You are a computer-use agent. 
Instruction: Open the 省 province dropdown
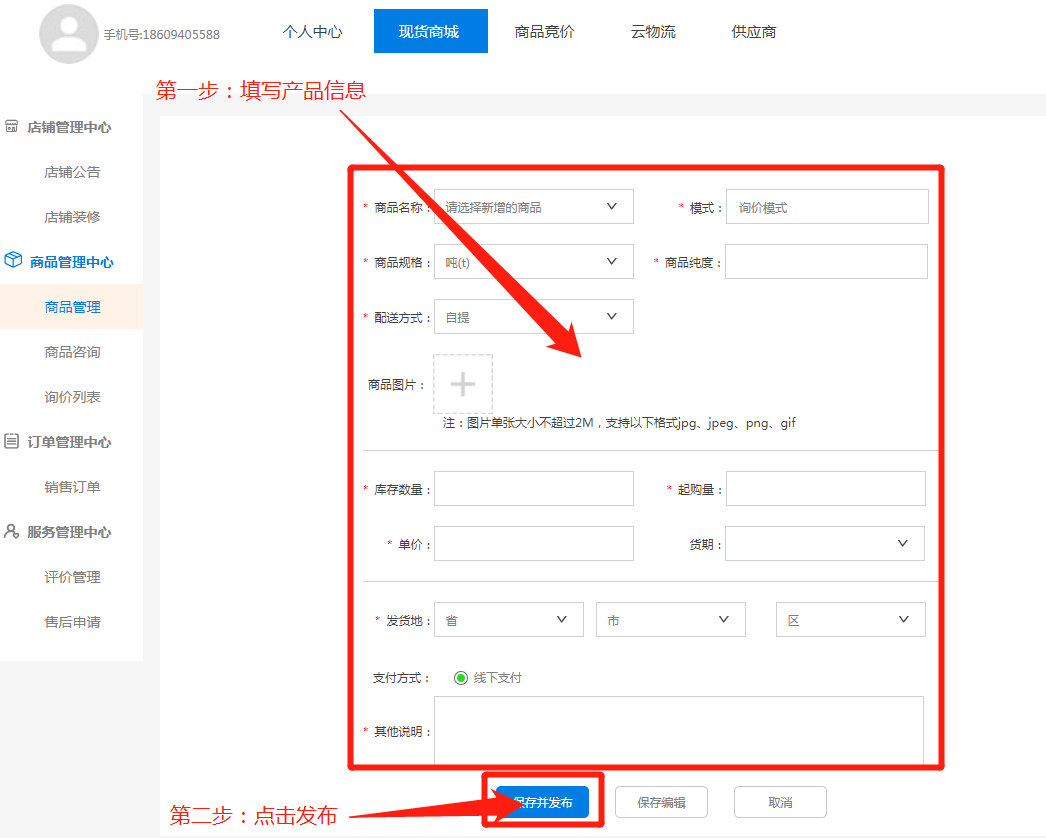pyautogui.click(x=509, y=620)
